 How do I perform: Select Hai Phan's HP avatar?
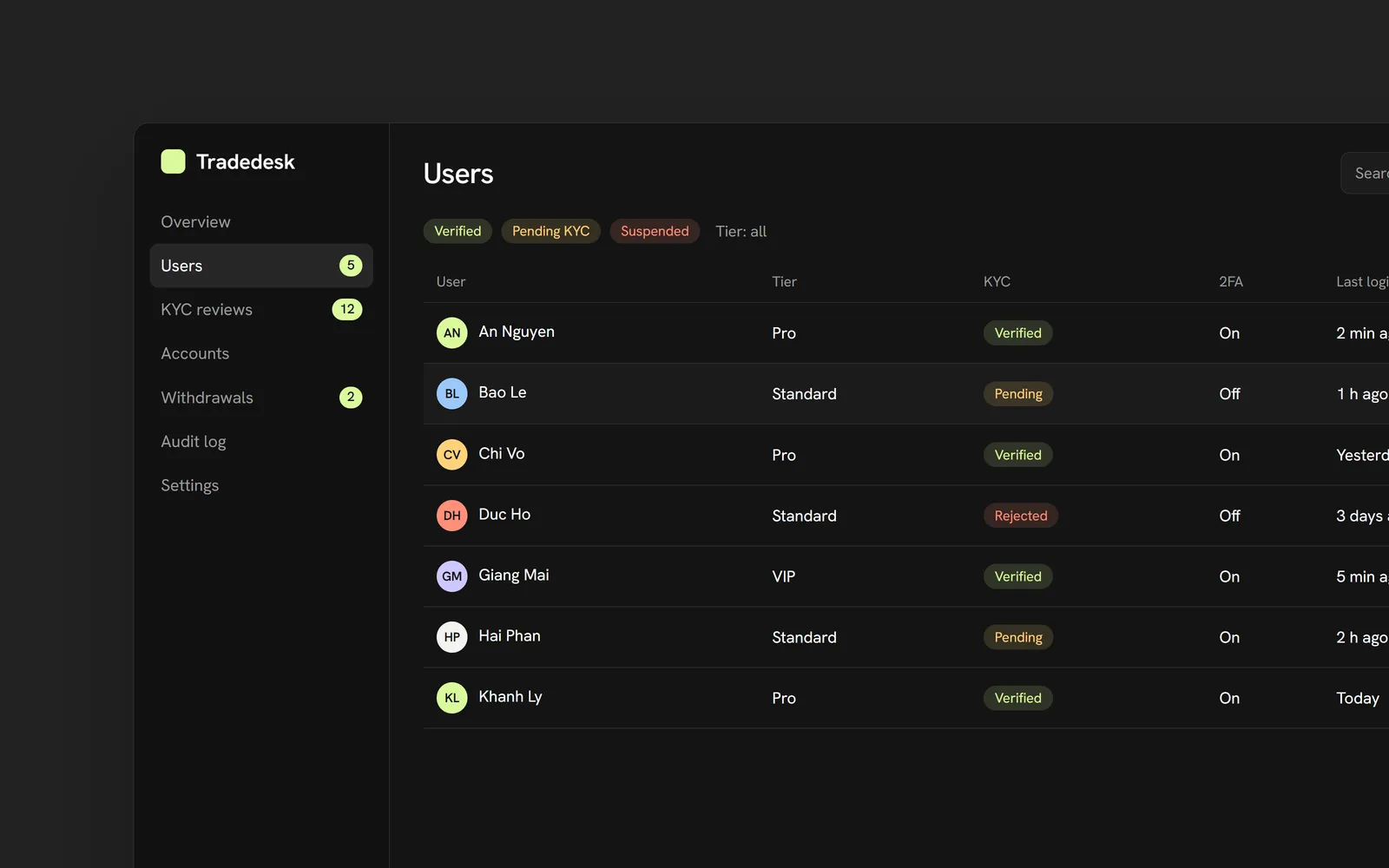tap(451, 636)
